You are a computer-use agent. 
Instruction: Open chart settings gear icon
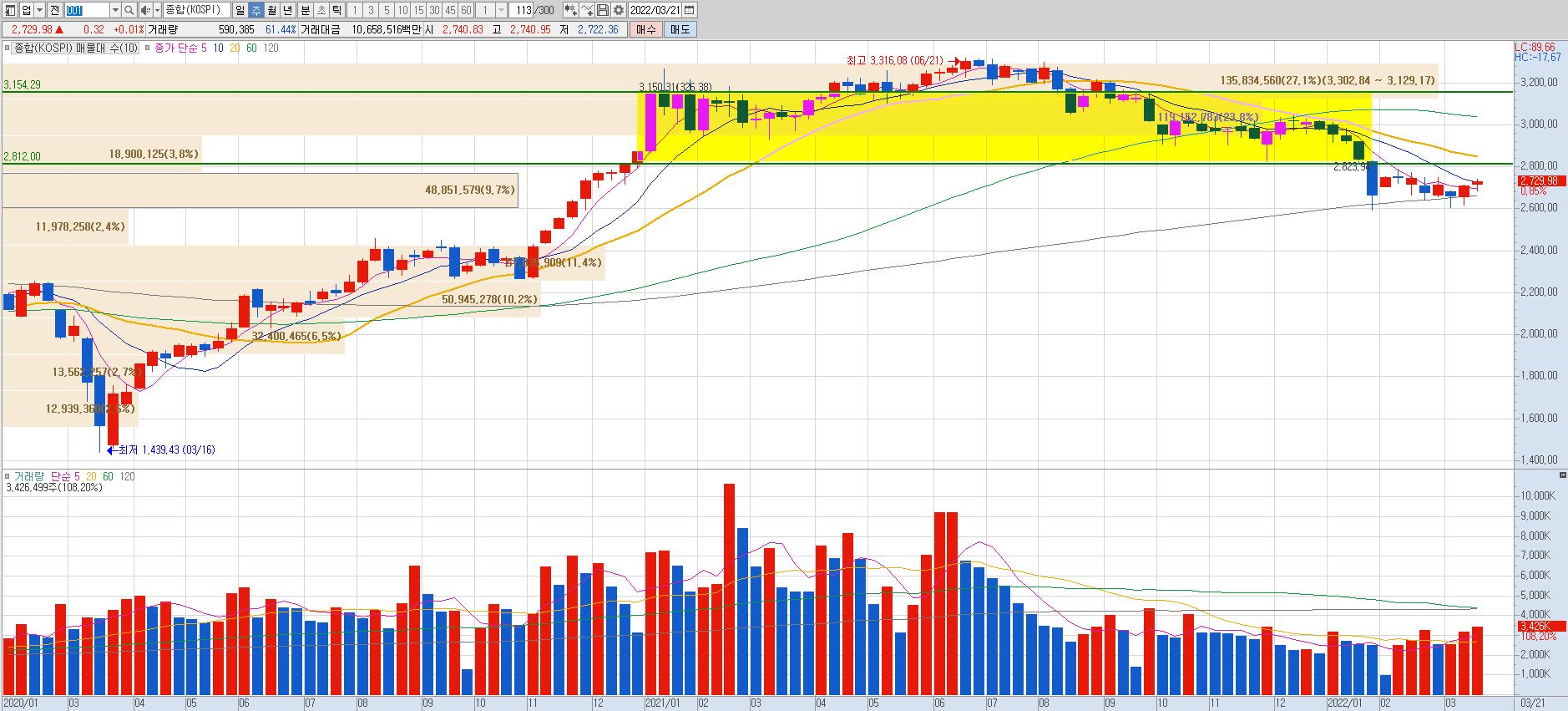click(x=619, y=10)
